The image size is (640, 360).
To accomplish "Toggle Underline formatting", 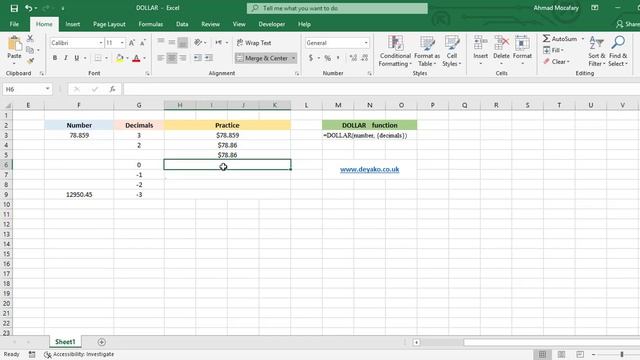I will (x=77, y=58).
